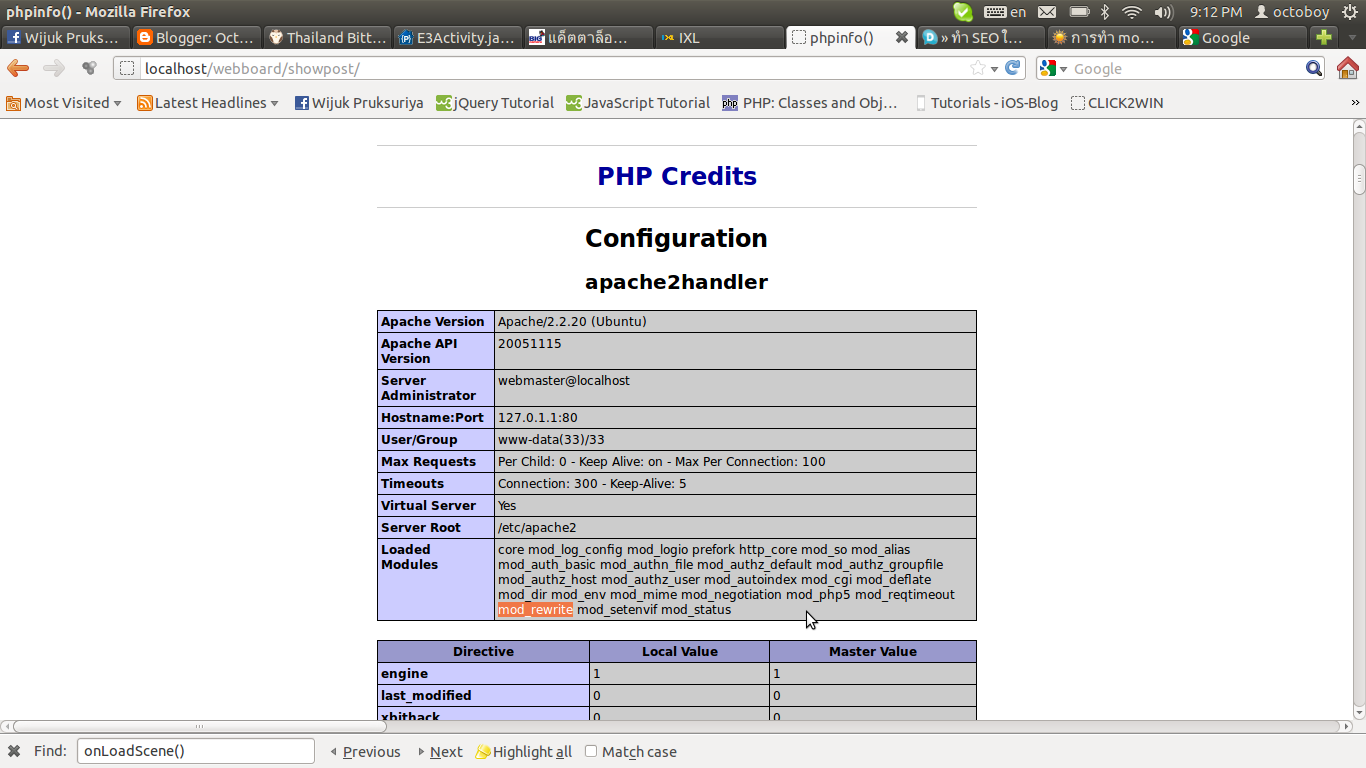Click the Firefox back arrow button
The image size is (1366, 768).
coord(18,68)
